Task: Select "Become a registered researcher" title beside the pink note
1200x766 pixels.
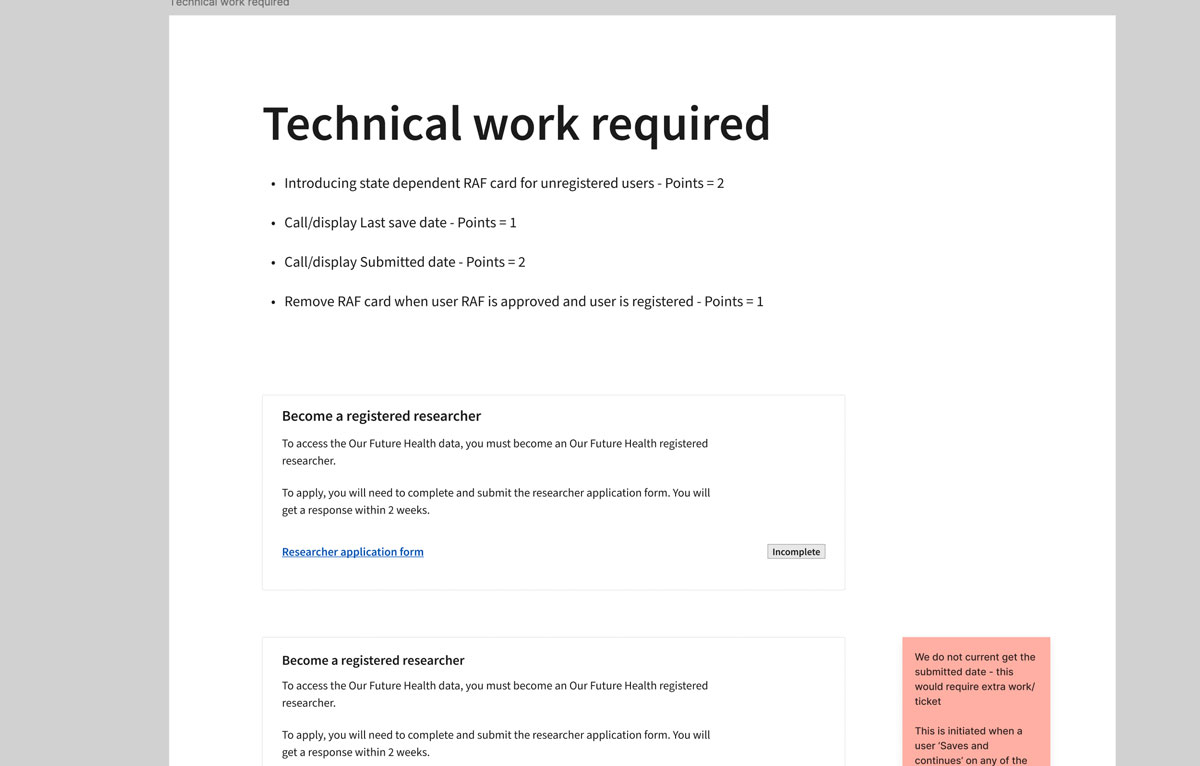Action: coord(373,660)
